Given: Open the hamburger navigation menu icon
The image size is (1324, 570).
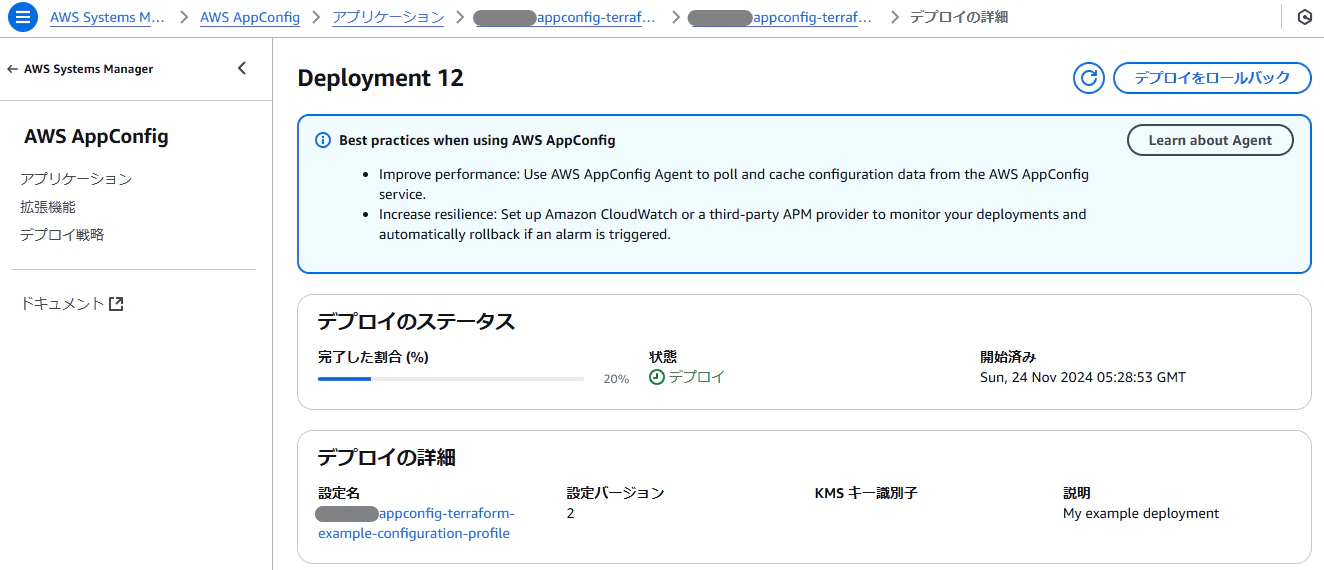Looking at the screenshot, I should point(22,17).
